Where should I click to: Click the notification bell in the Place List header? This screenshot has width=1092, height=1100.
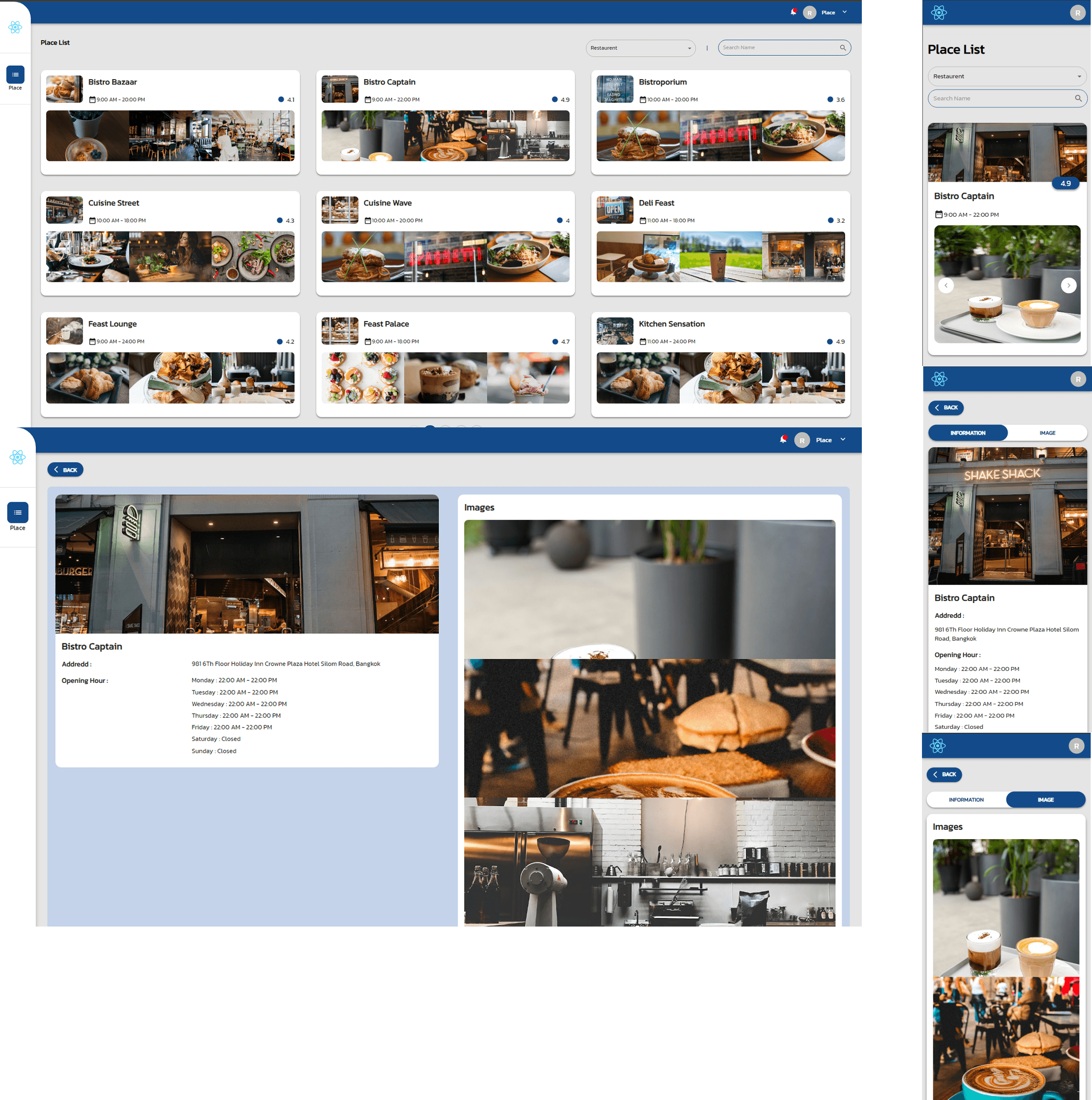793,12
